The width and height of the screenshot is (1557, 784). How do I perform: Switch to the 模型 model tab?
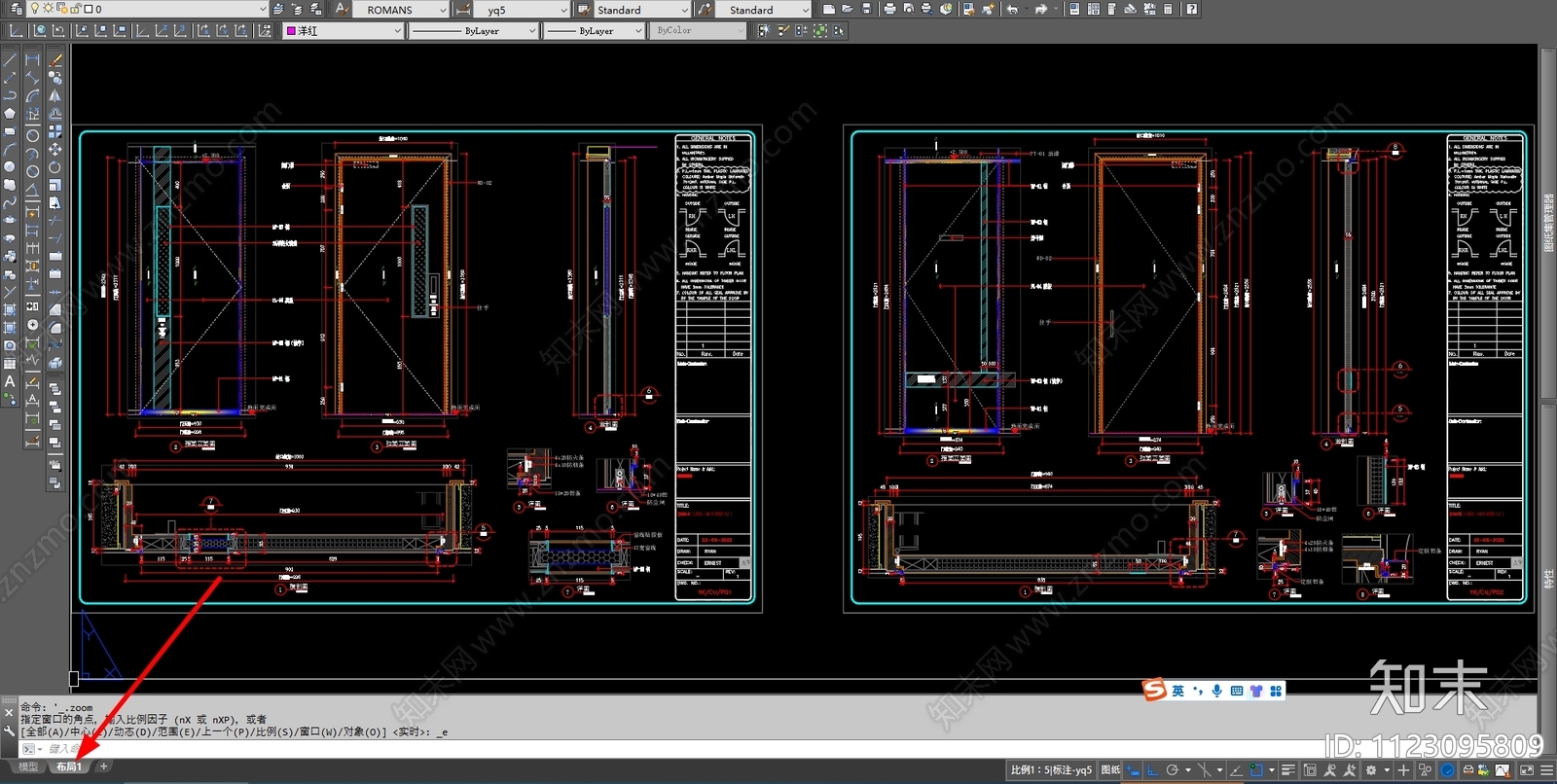tap(27, 766)
